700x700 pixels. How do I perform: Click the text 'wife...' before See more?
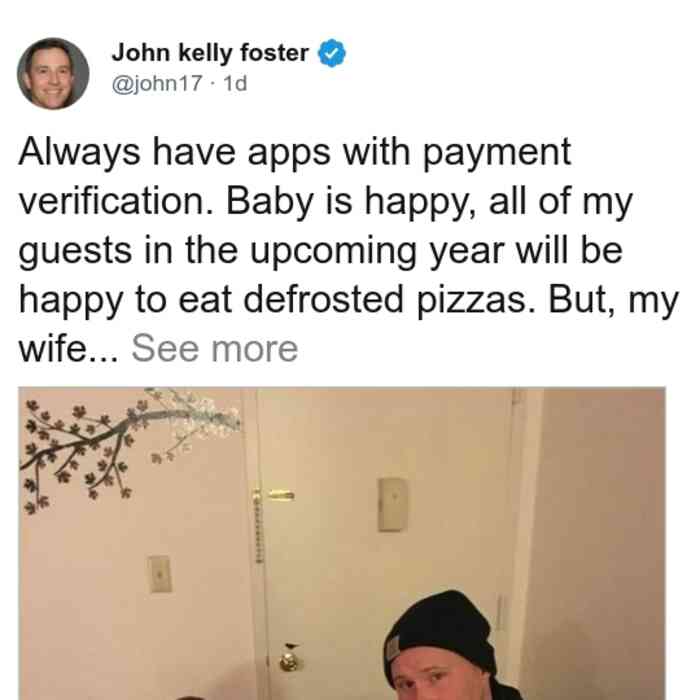pyautogui.click(x=69, y=349)
